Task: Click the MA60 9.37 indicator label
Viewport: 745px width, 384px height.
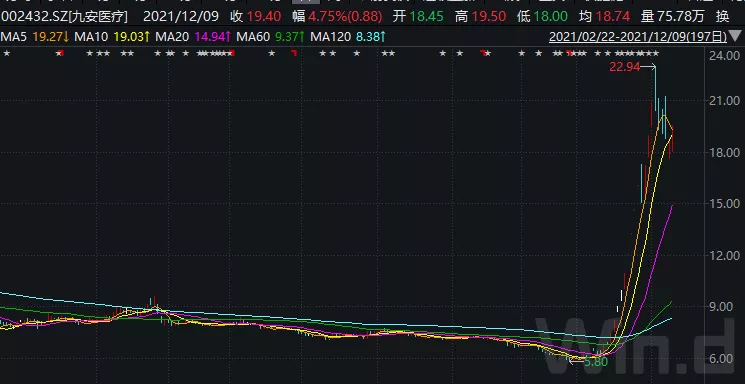Action: (270, 36)
